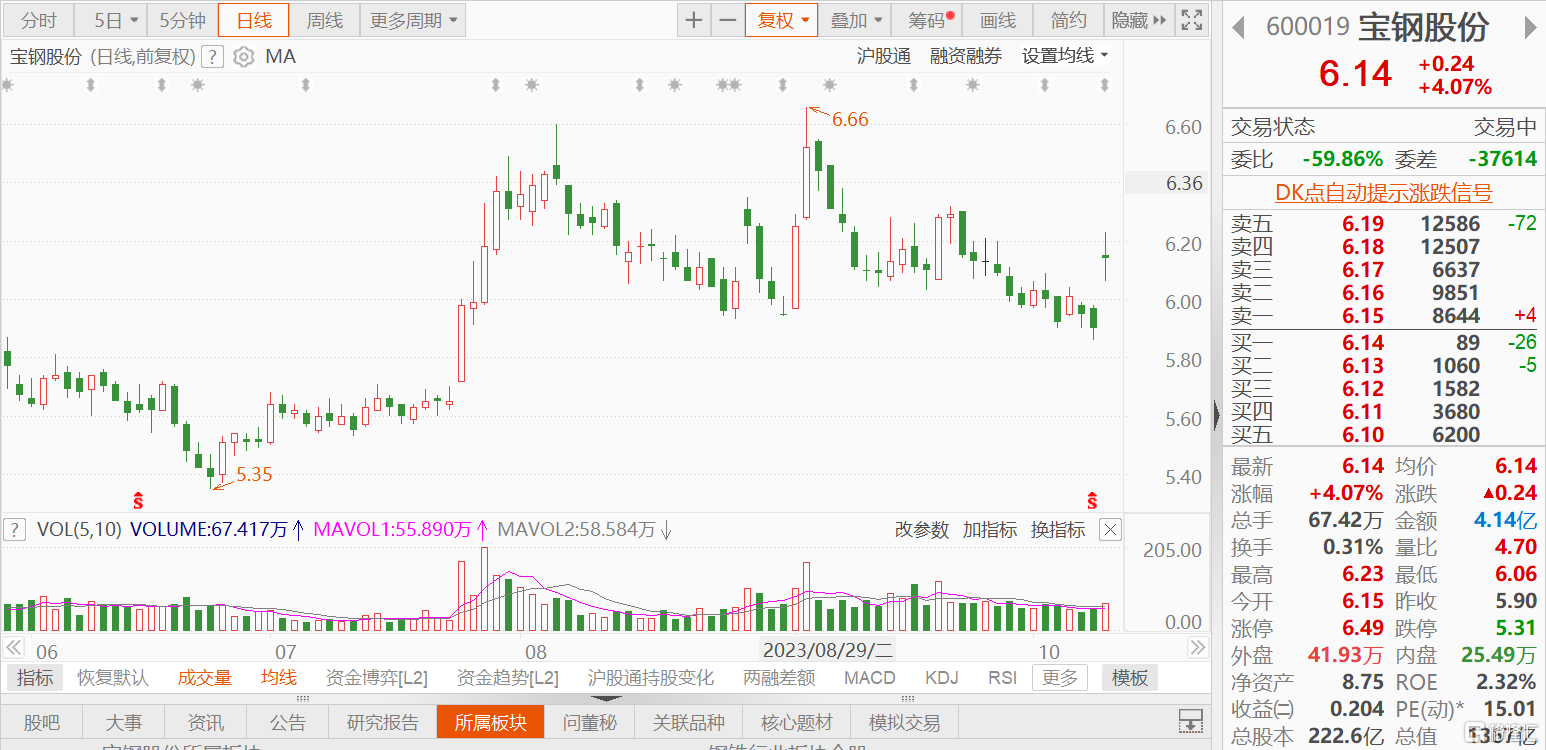Select KDJ indicator
The width and height of the screenshot is (1546, 750).
(941, 678)
